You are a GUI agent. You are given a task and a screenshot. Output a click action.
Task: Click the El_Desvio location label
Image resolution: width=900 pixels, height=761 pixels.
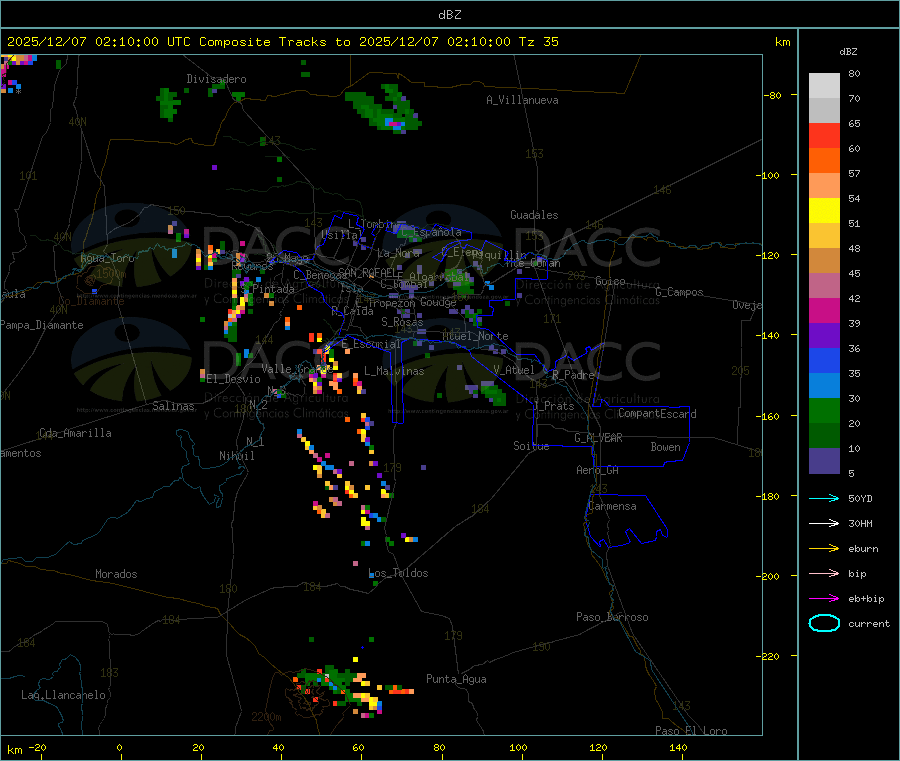[x=233, y=379]
